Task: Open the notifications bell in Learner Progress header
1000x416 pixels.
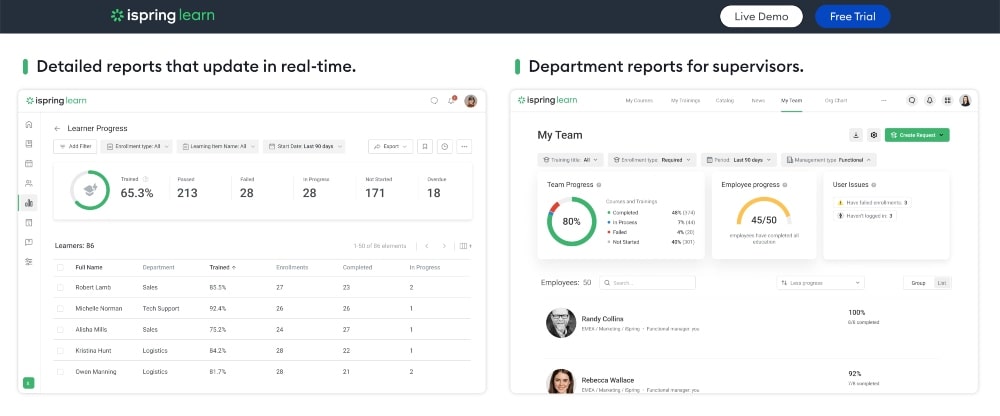Action: [x=452, y=100]
